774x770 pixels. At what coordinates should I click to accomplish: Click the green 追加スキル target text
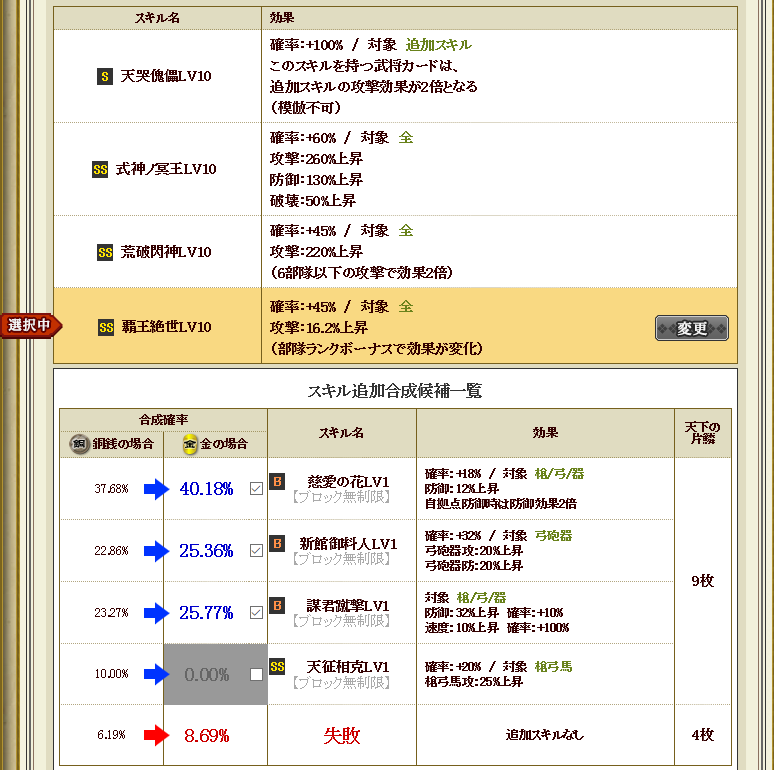click(438, 45)
